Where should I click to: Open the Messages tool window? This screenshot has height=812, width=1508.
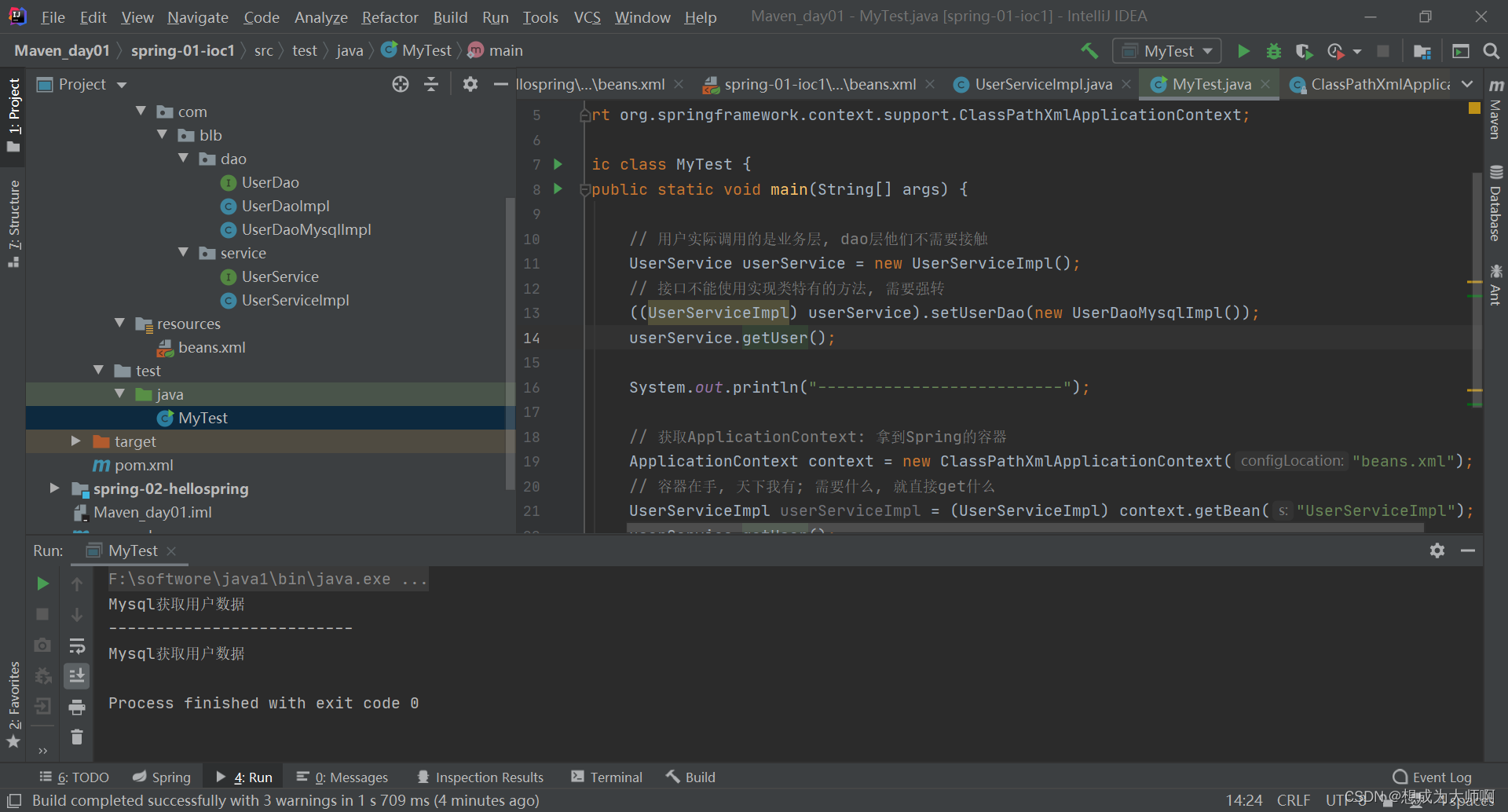click(342, 777)
